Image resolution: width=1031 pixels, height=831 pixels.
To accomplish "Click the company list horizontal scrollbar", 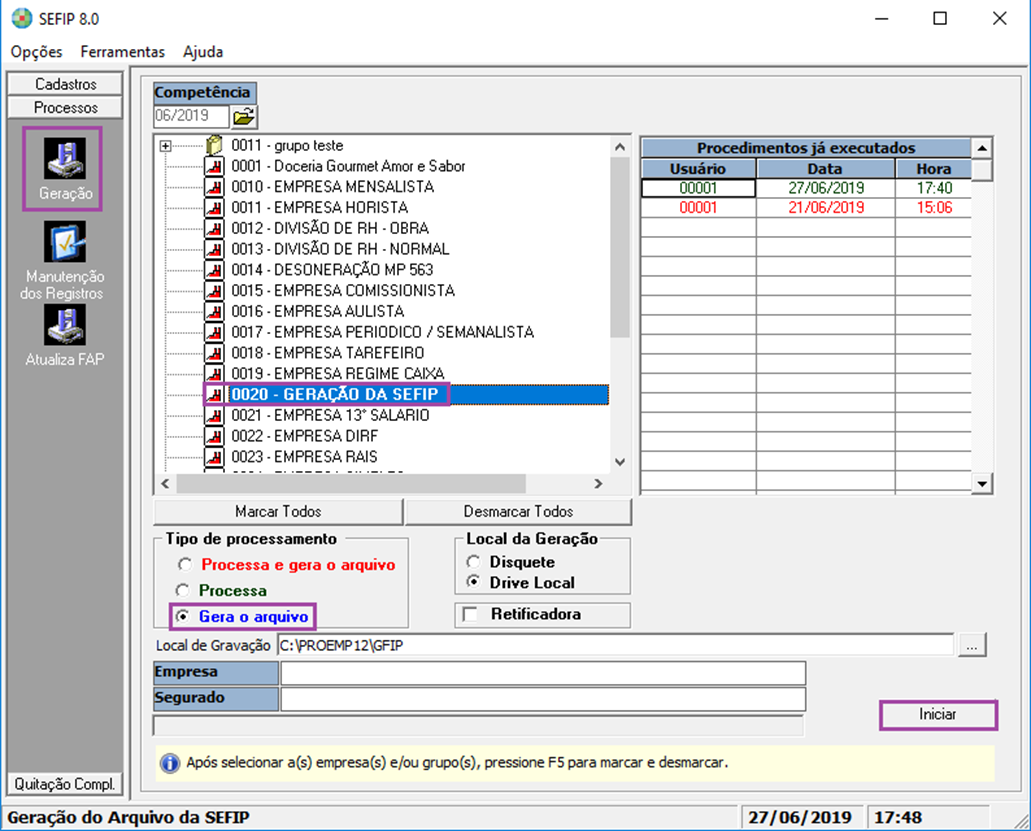I will [380, 484].
